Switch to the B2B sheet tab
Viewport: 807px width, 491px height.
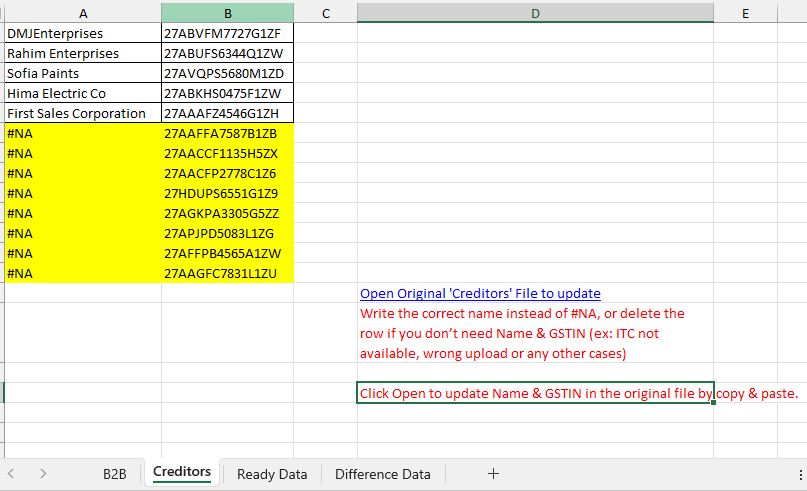click(115, 474)
